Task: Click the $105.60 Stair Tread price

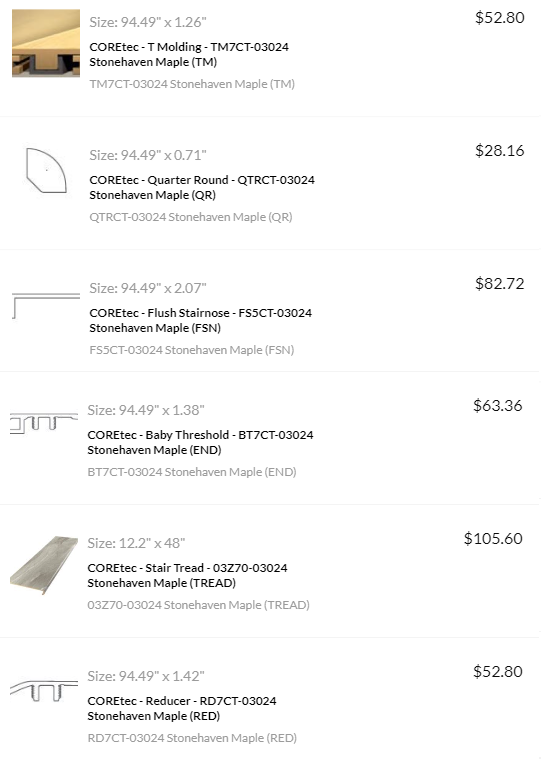Action: pyautogui.click(x=493, y=538)
